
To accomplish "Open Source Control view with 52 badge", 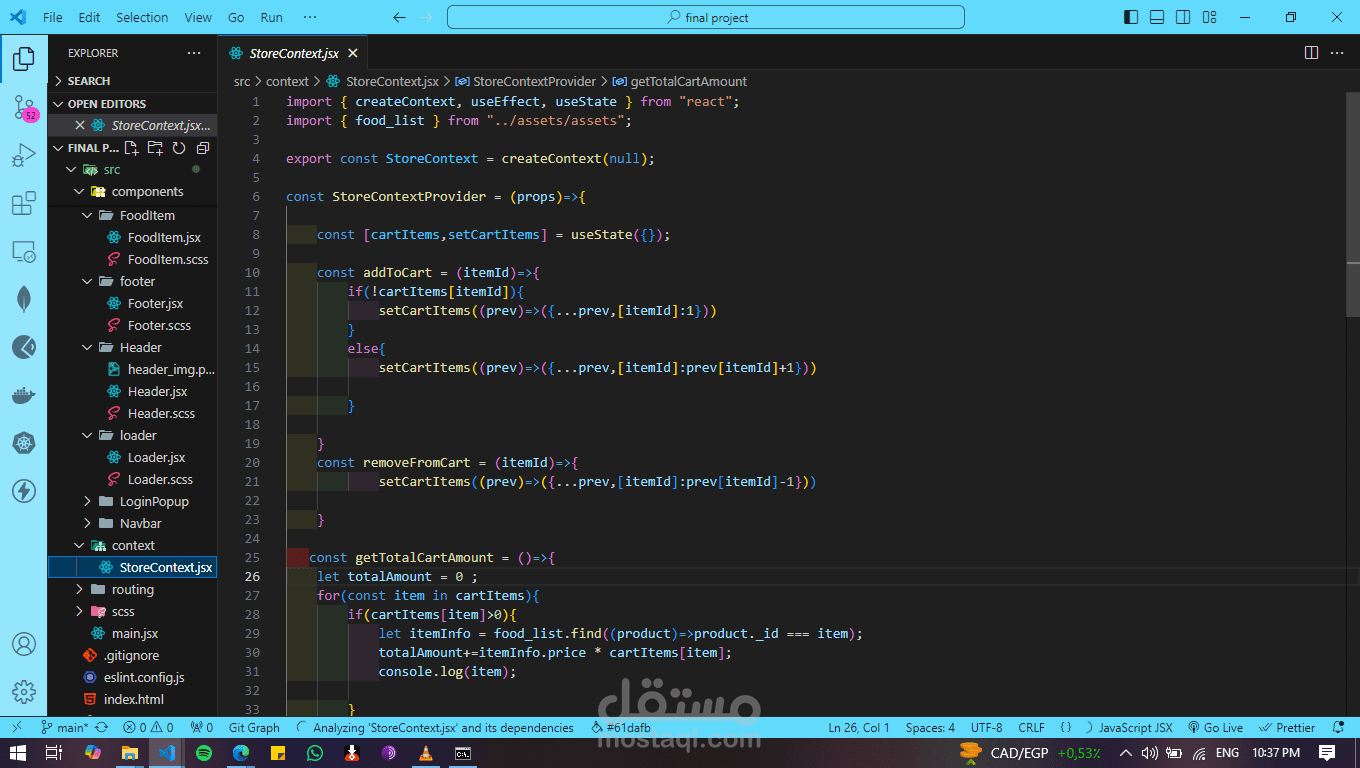I will click(x=24, y=108).
